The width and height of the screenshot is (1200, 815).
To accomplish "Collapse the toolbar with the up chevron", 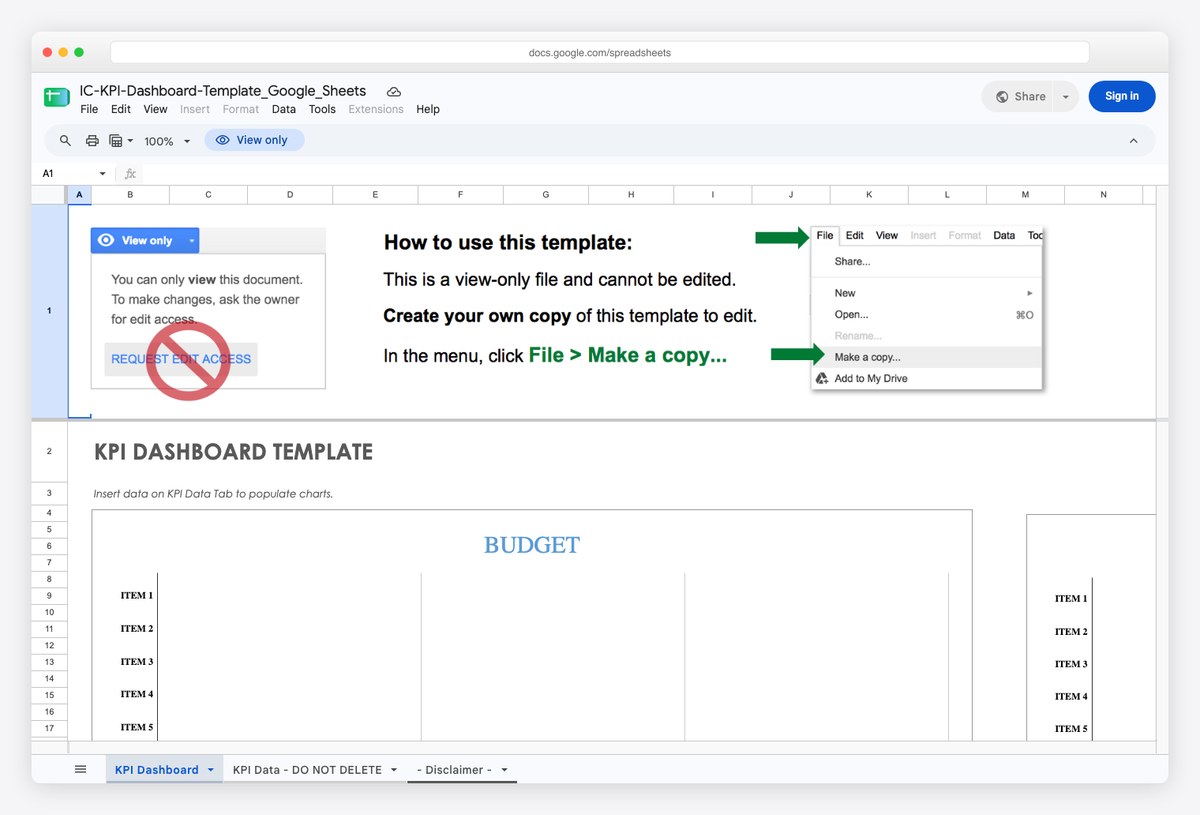I will (1133, 141).
